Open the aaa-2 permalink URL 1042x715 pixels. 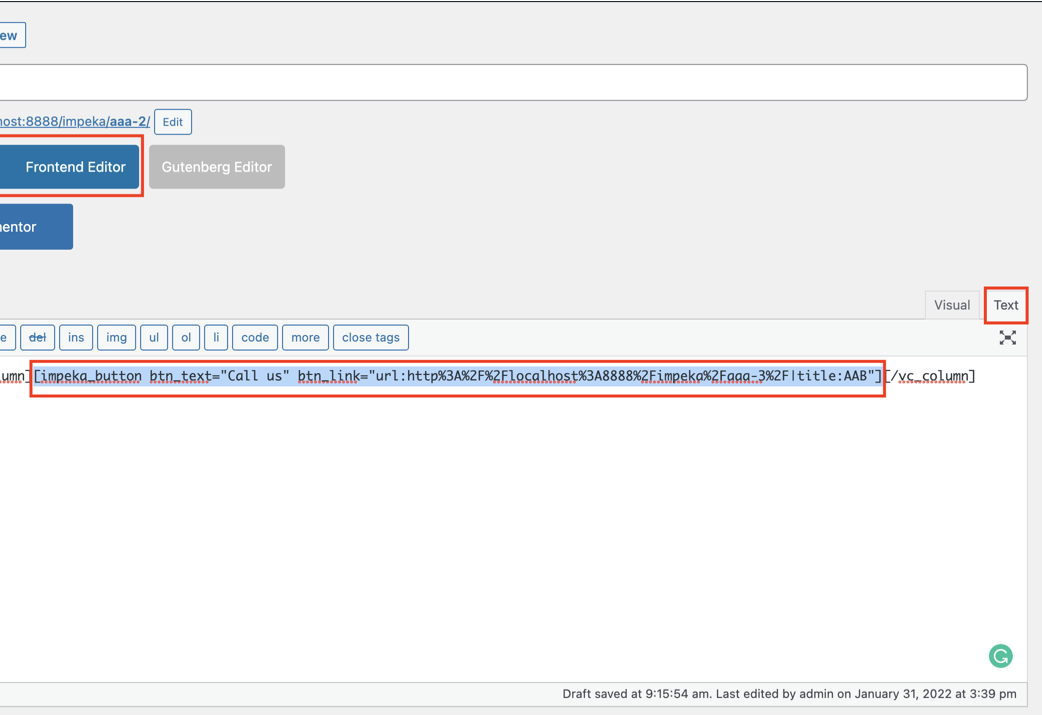(75, 122)
